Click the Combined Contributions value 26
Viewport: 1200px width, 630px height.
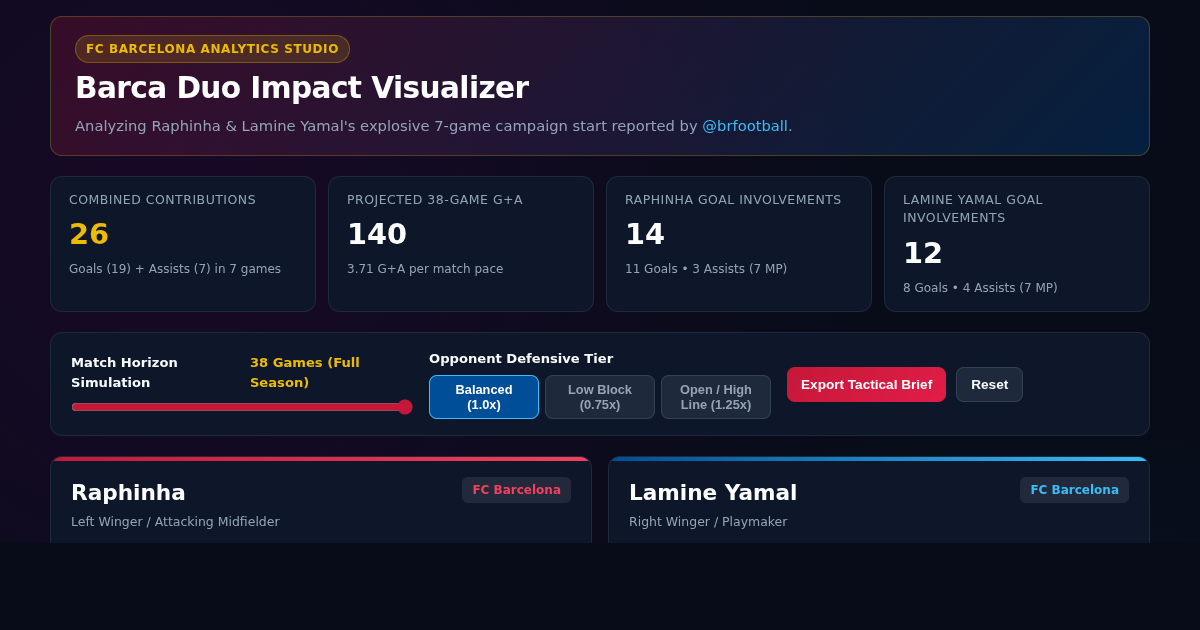coord(89,234)
